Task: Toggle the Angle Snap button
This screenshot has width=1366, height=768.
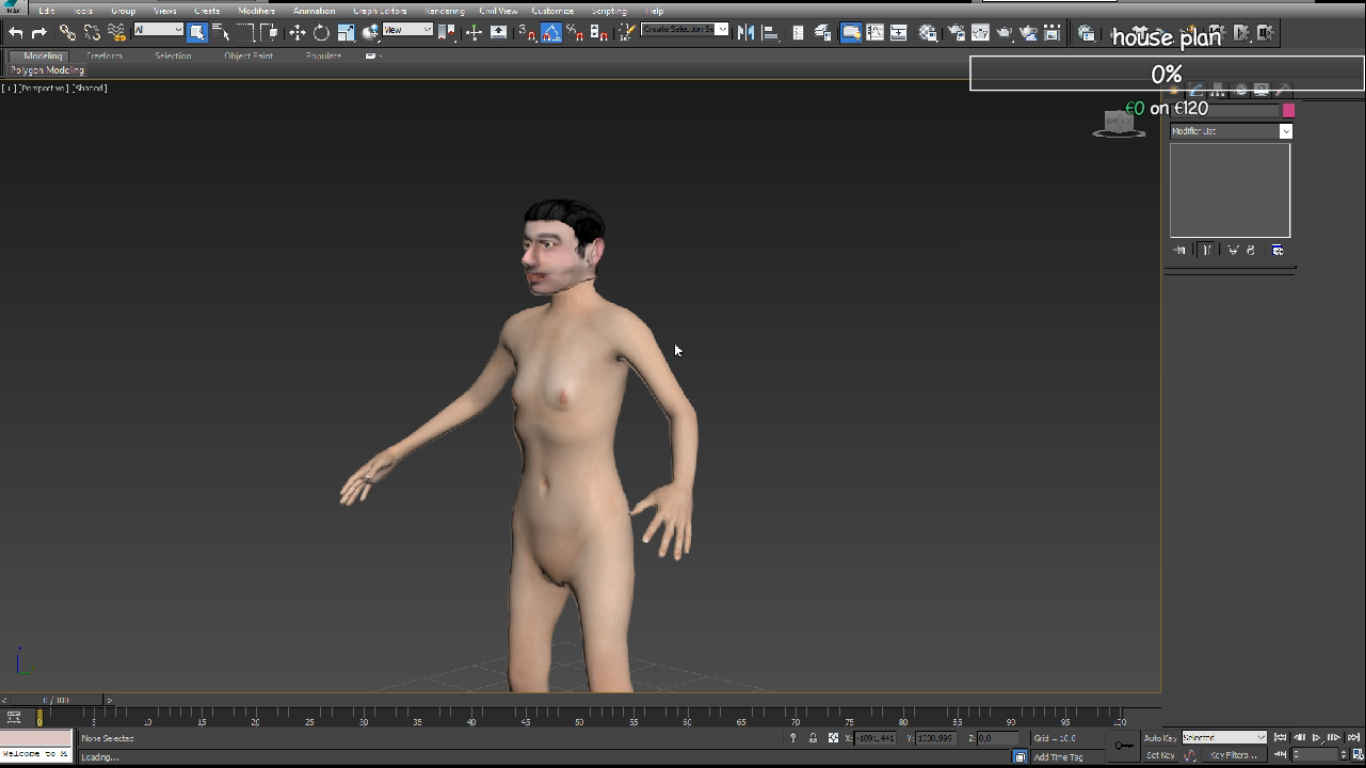Action: click(x=551, y=33)
